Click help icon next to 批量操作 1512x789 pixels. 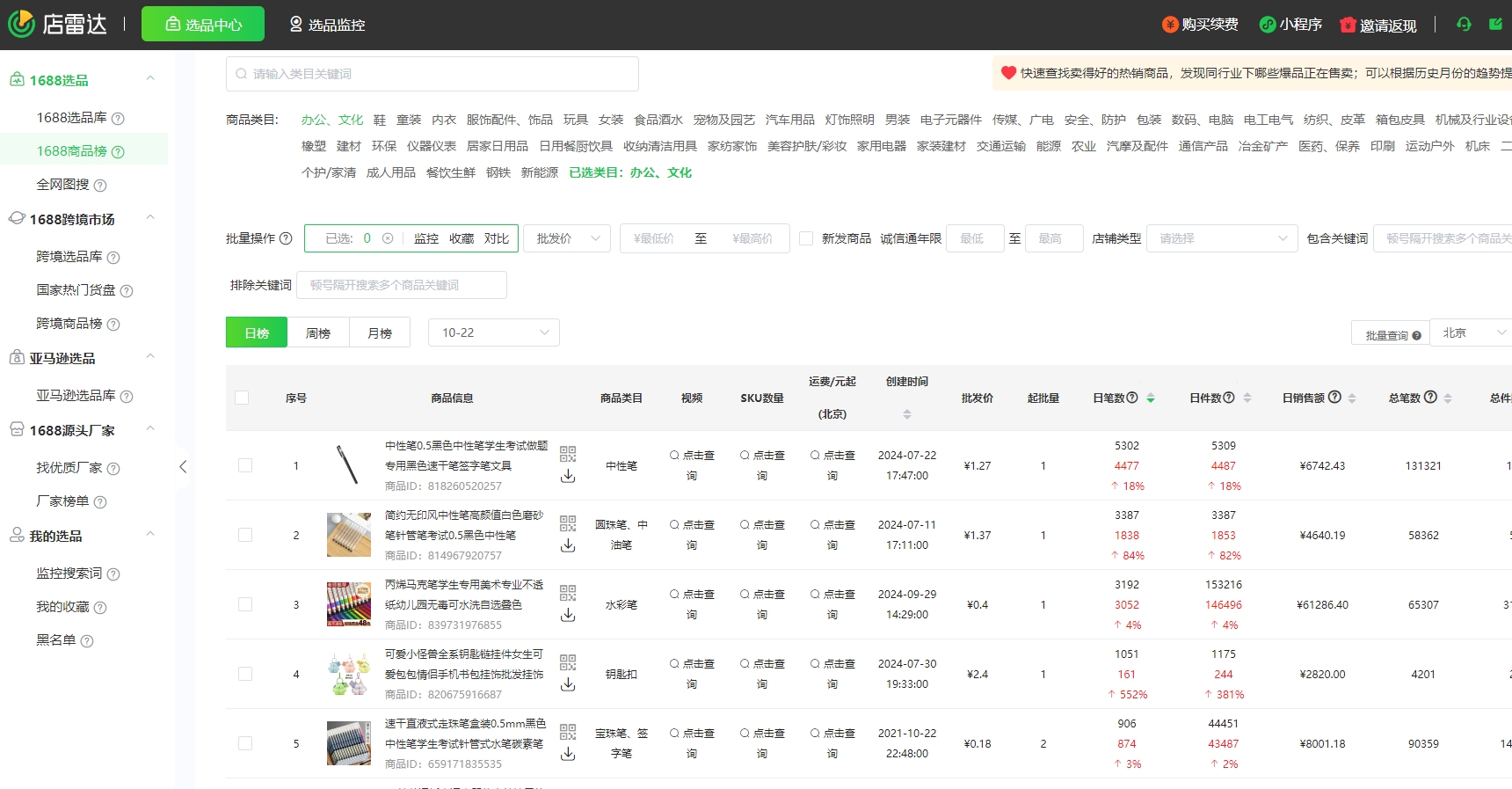tap(286, 238)
